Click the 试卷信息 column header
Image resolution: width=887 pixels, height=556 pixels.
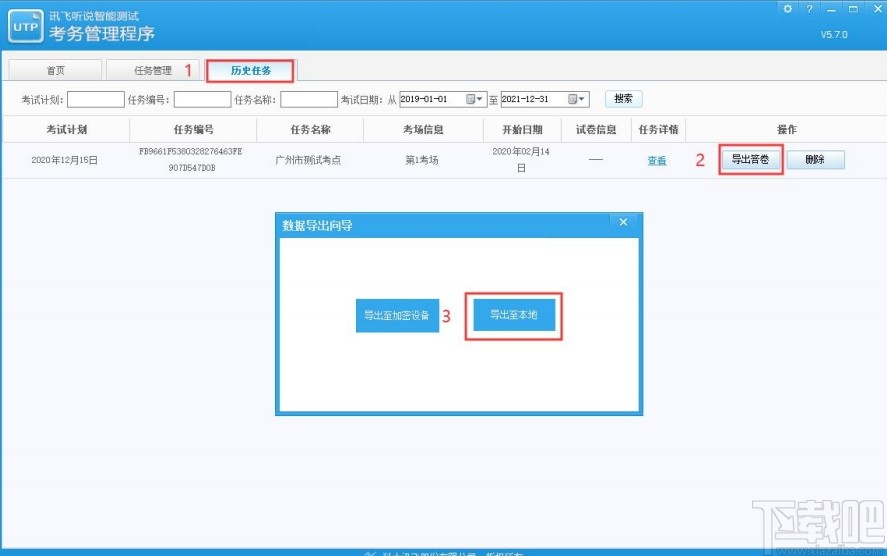coord(596,130)
